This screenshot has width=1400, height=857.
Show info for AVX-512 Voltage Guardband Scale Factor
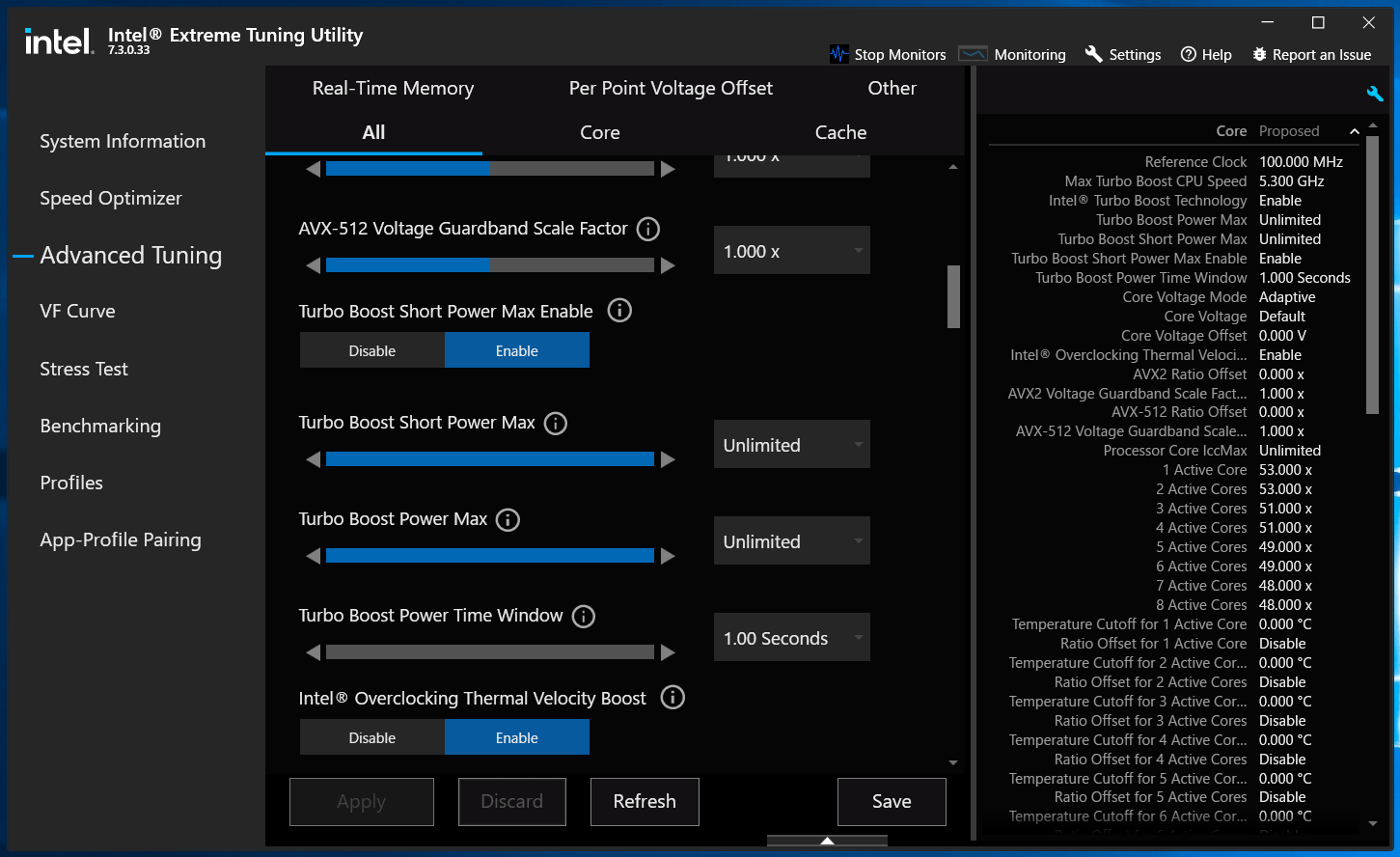(x=648, y=229)
